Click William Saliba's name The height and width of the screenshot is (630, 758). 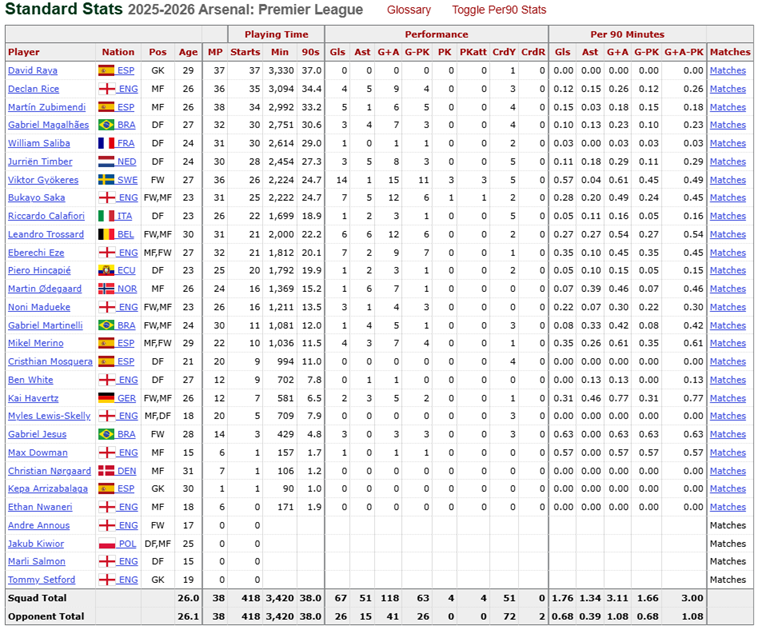[x=39, y=143]
